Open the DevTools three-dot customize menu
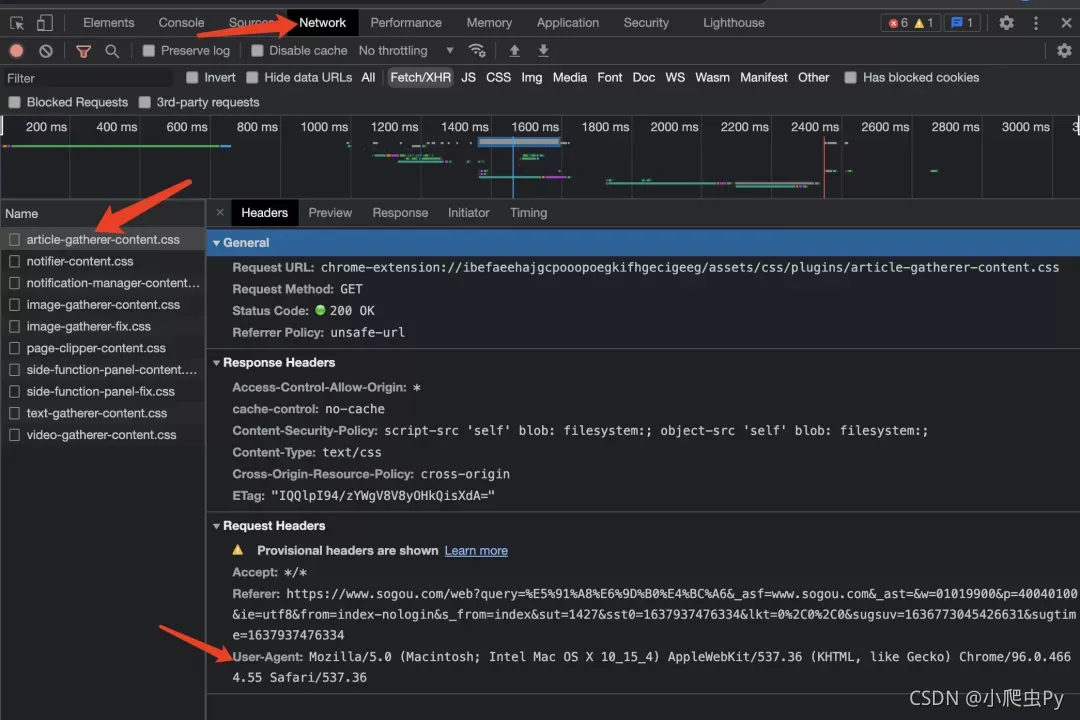Image resolution: width=1080 pixels, height=720 pixels. [x=1036, y=23]
